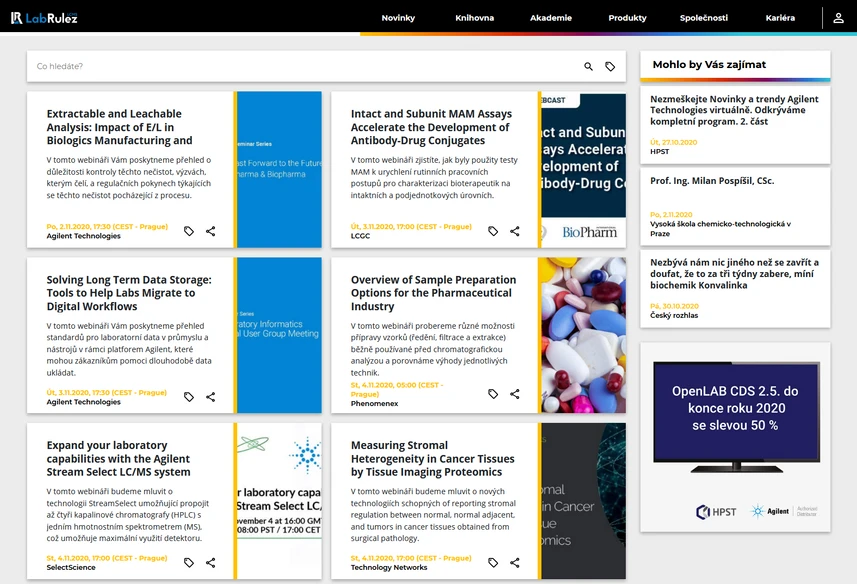Screen dimensions: 857x584
Task: Share the Extractable and Leachable Analysis webinar
Action: 210,231
